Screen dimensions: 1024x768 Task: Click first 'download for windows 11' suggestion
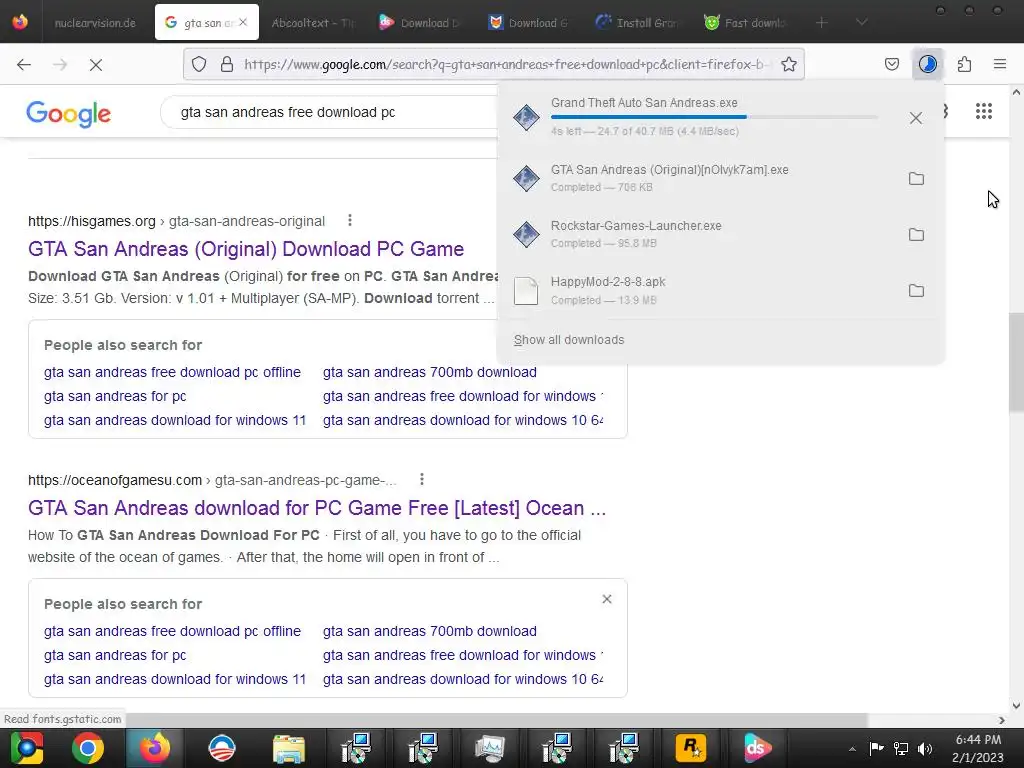pos(175,421)
